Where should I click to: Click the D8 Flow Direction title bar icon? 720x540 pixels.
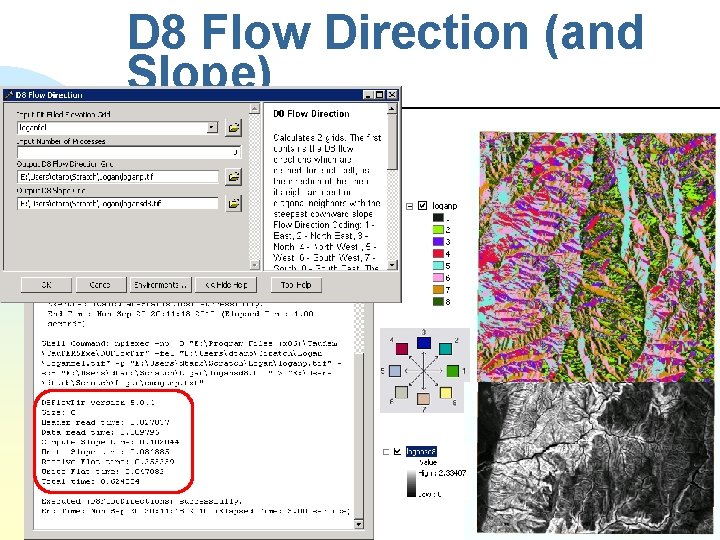9,95
